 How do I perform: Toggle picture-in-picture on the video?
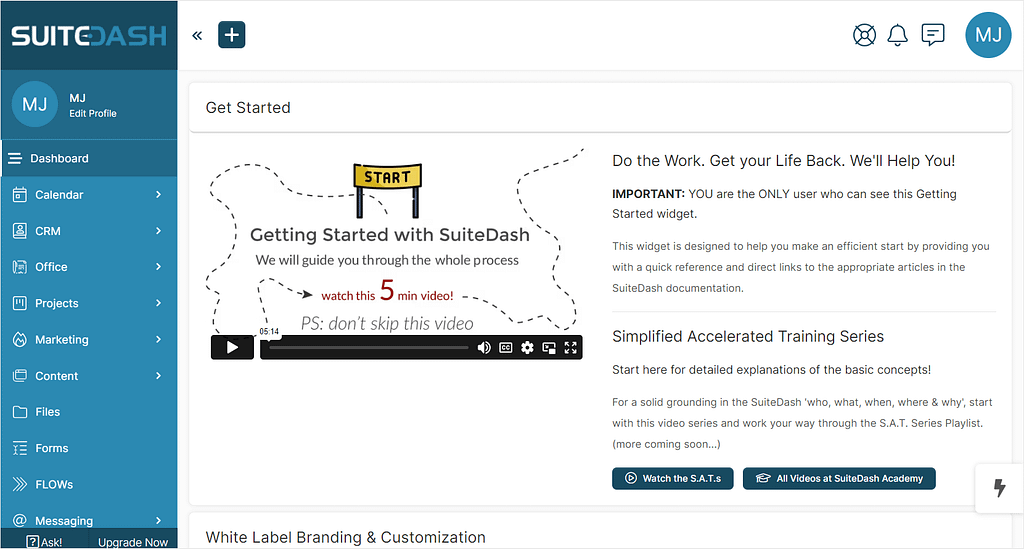tap(549, 348)
